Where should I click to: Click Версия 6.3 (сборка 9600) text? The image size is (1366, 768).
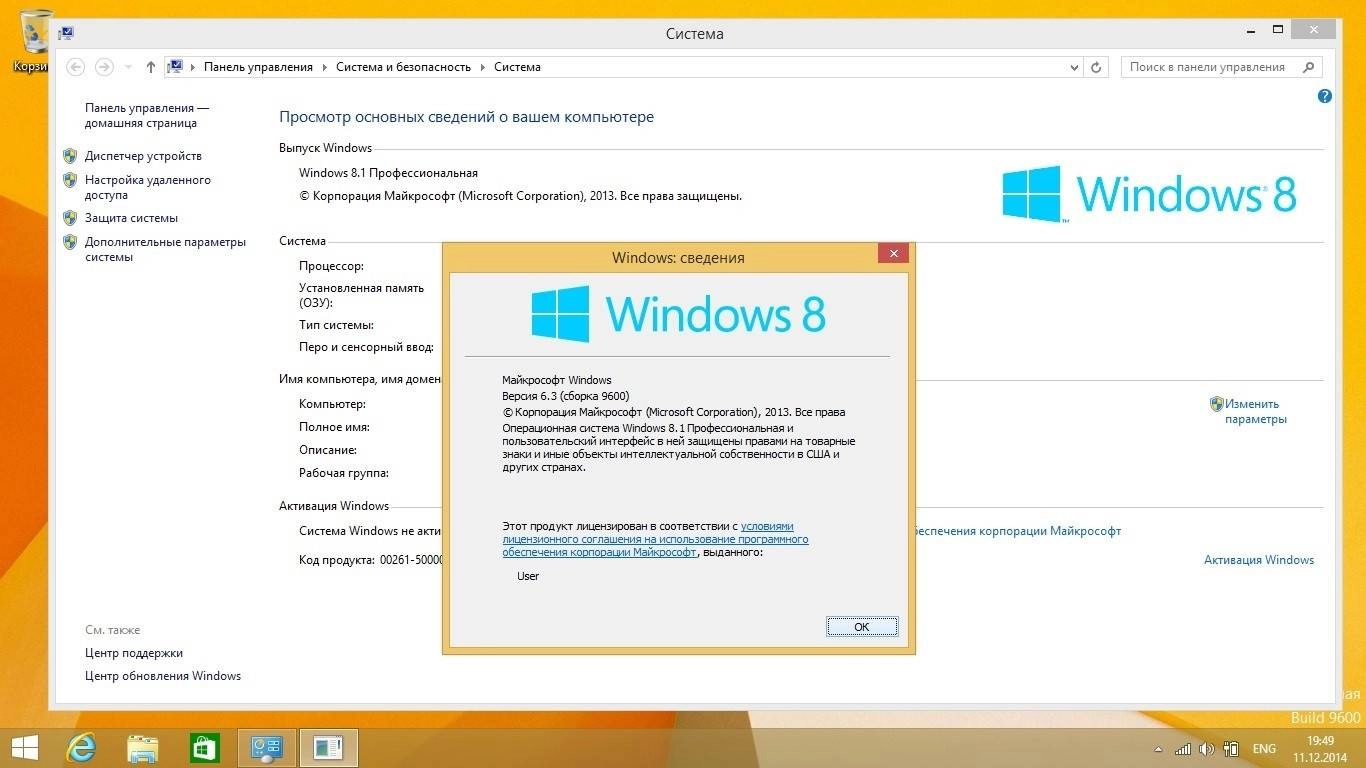click(x=566, y=396)
